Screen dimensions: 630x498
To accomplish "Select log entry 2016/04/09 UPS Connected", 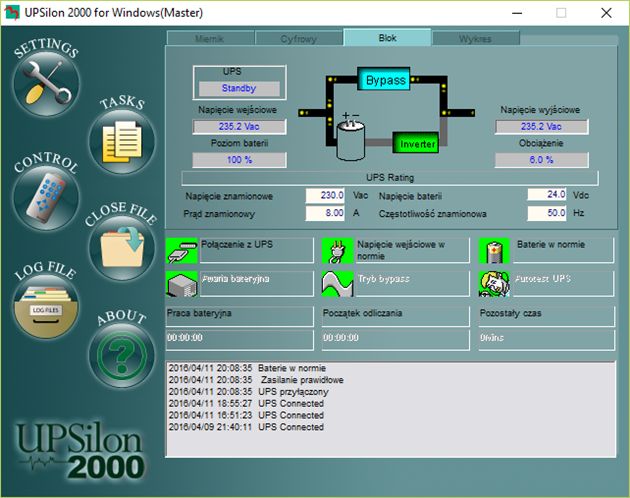I will coord(246,427).
